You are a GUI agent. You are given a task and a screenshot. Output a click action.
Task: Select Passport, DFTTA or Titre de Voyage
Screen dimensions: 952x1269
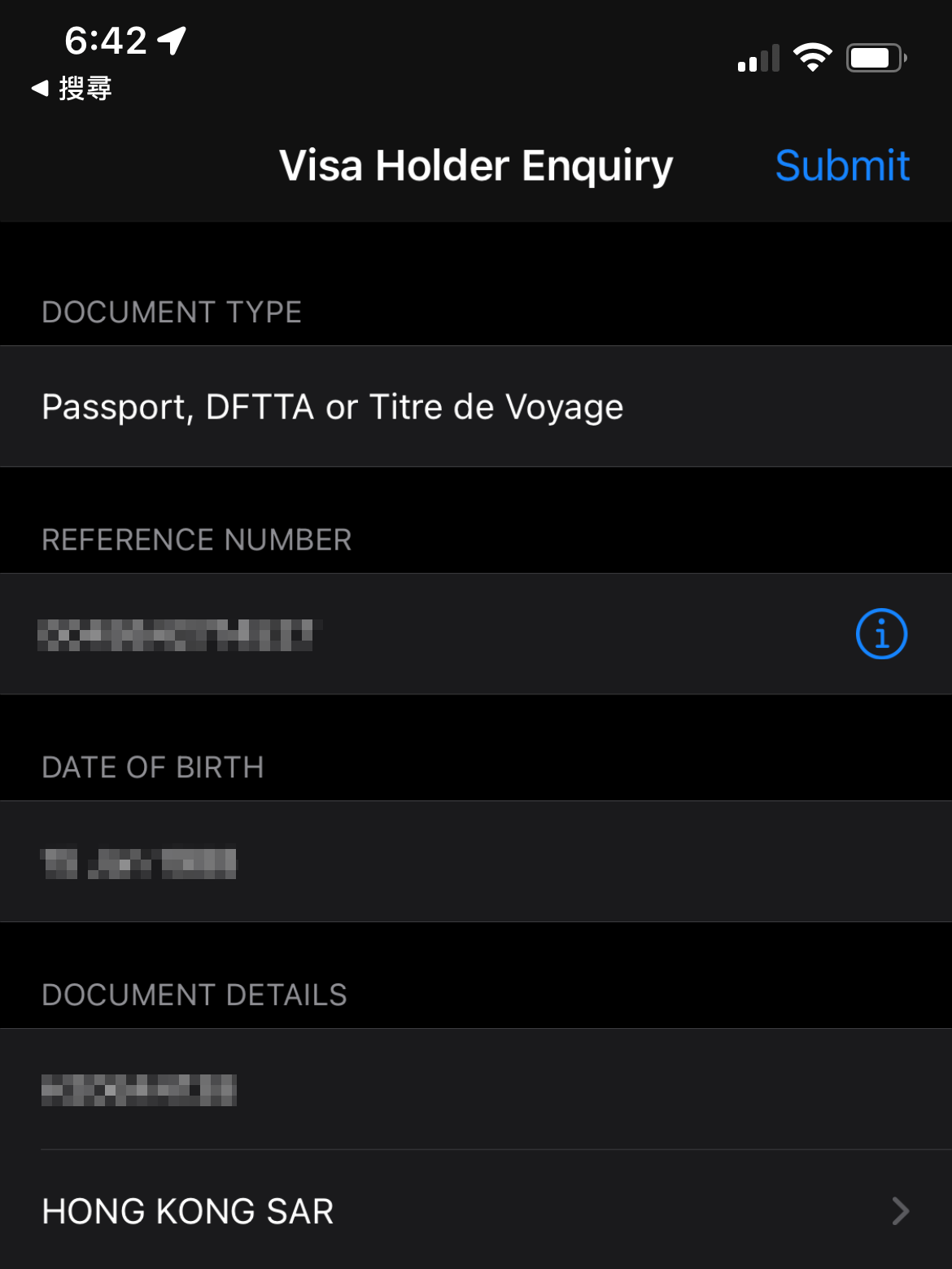point(332,407)
